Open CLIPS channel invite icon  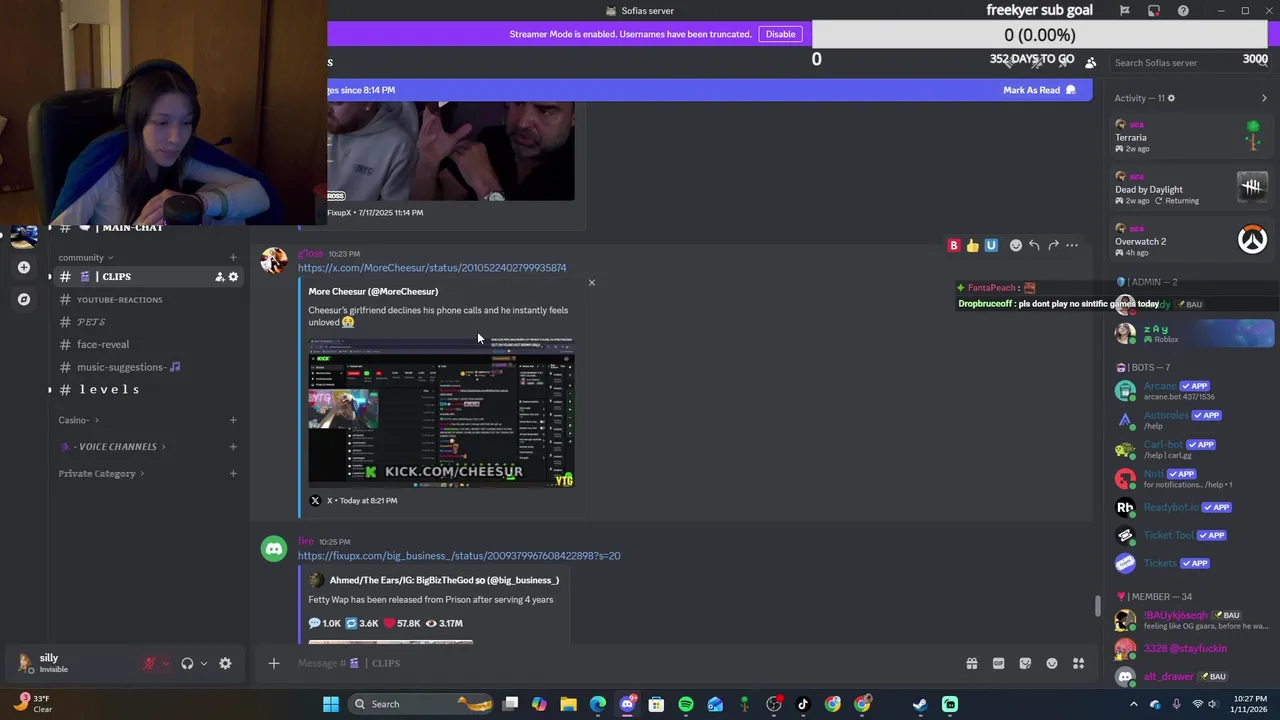219,277
